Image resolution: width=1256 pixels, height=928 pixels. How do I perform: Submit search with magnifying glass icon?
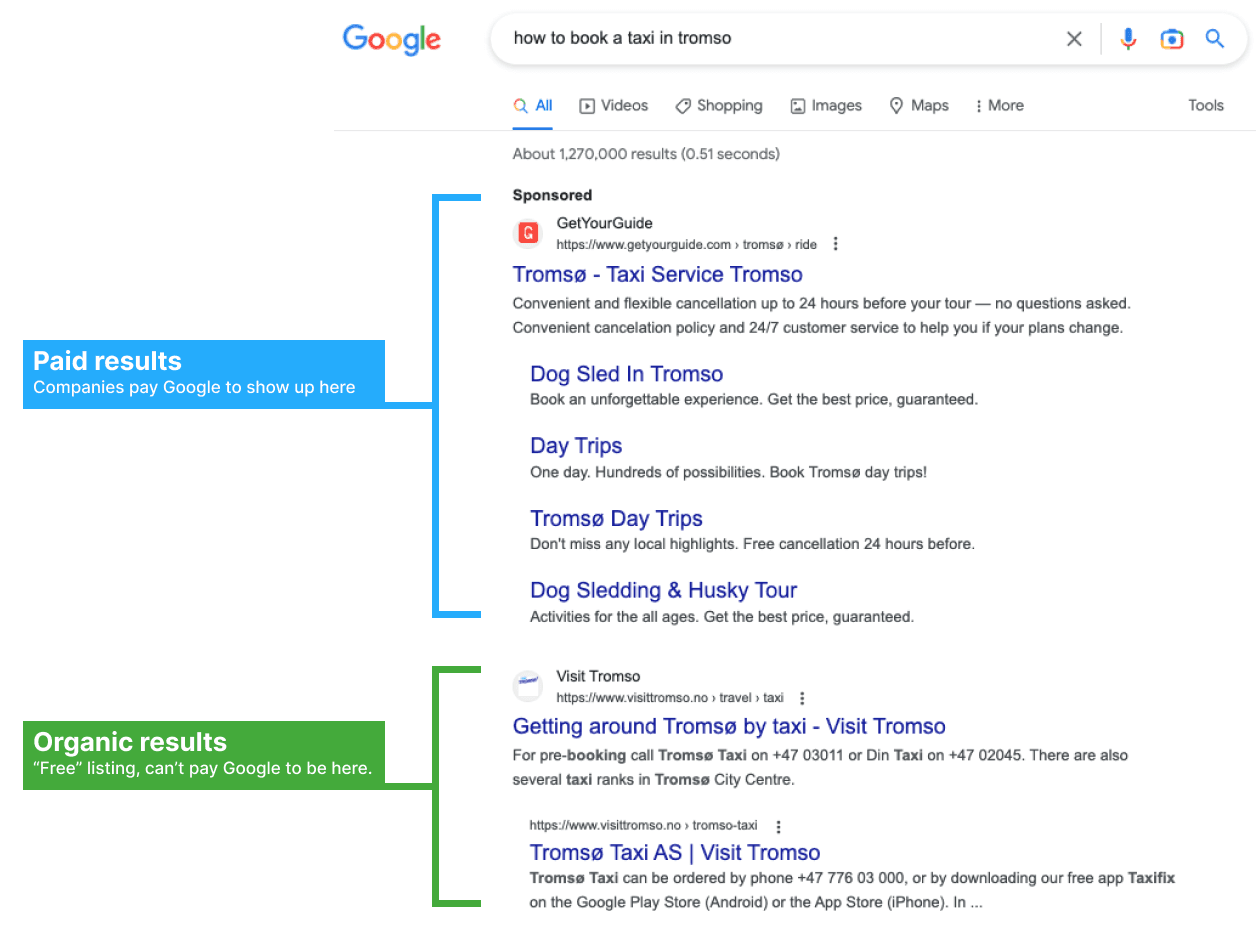(1215, 39)
